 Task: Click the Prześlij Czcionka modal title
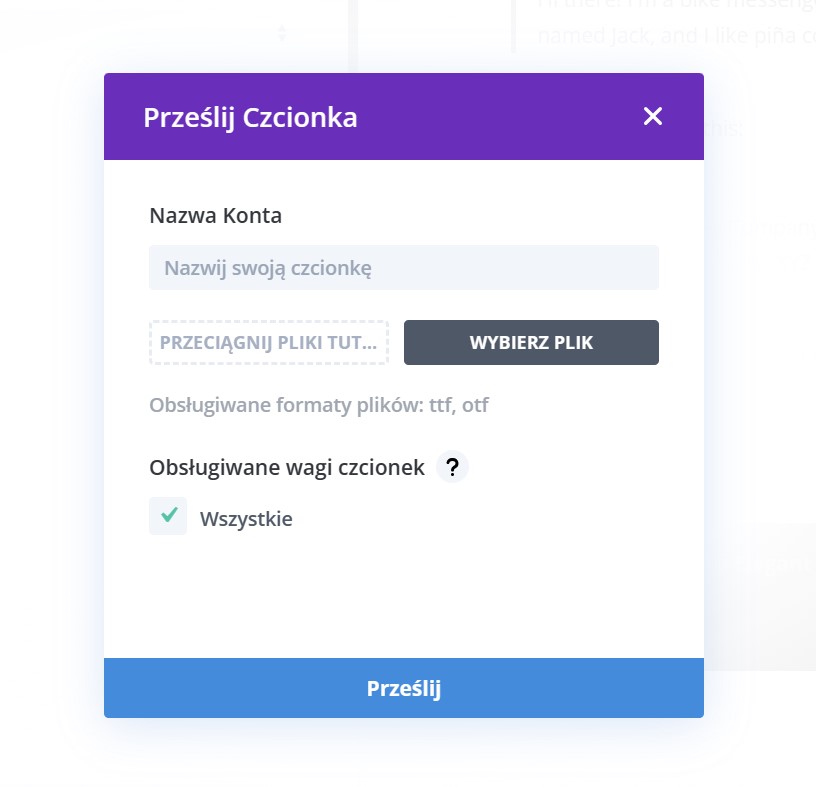coord(250,118)
